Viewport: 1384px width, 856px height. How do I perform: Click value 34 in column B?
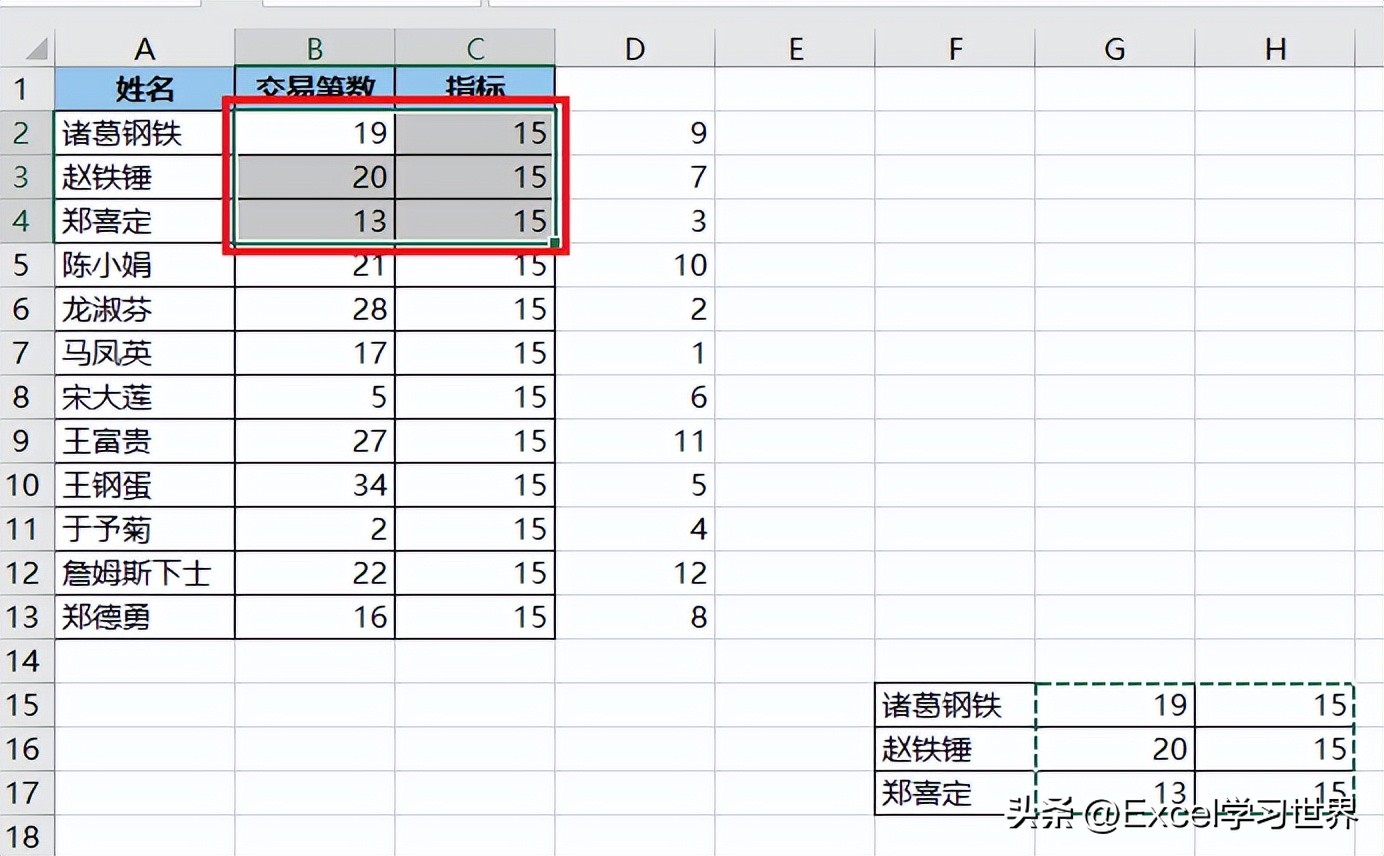pyautogui.click(x=315, y=485)
